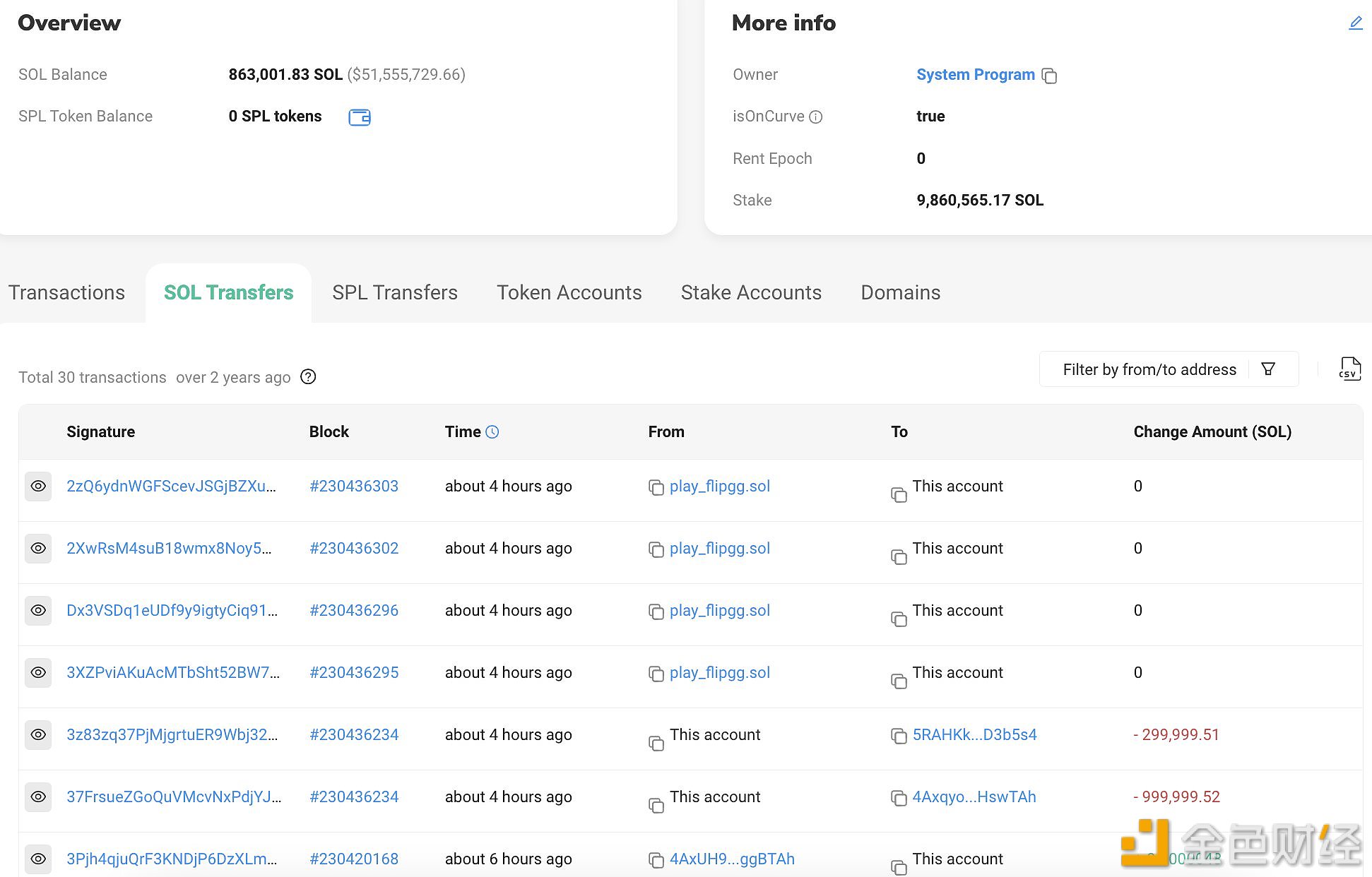This screenshot has height=877, width=1372.
Task: Switch to the Transactions tab
Action: click(66, 292)
